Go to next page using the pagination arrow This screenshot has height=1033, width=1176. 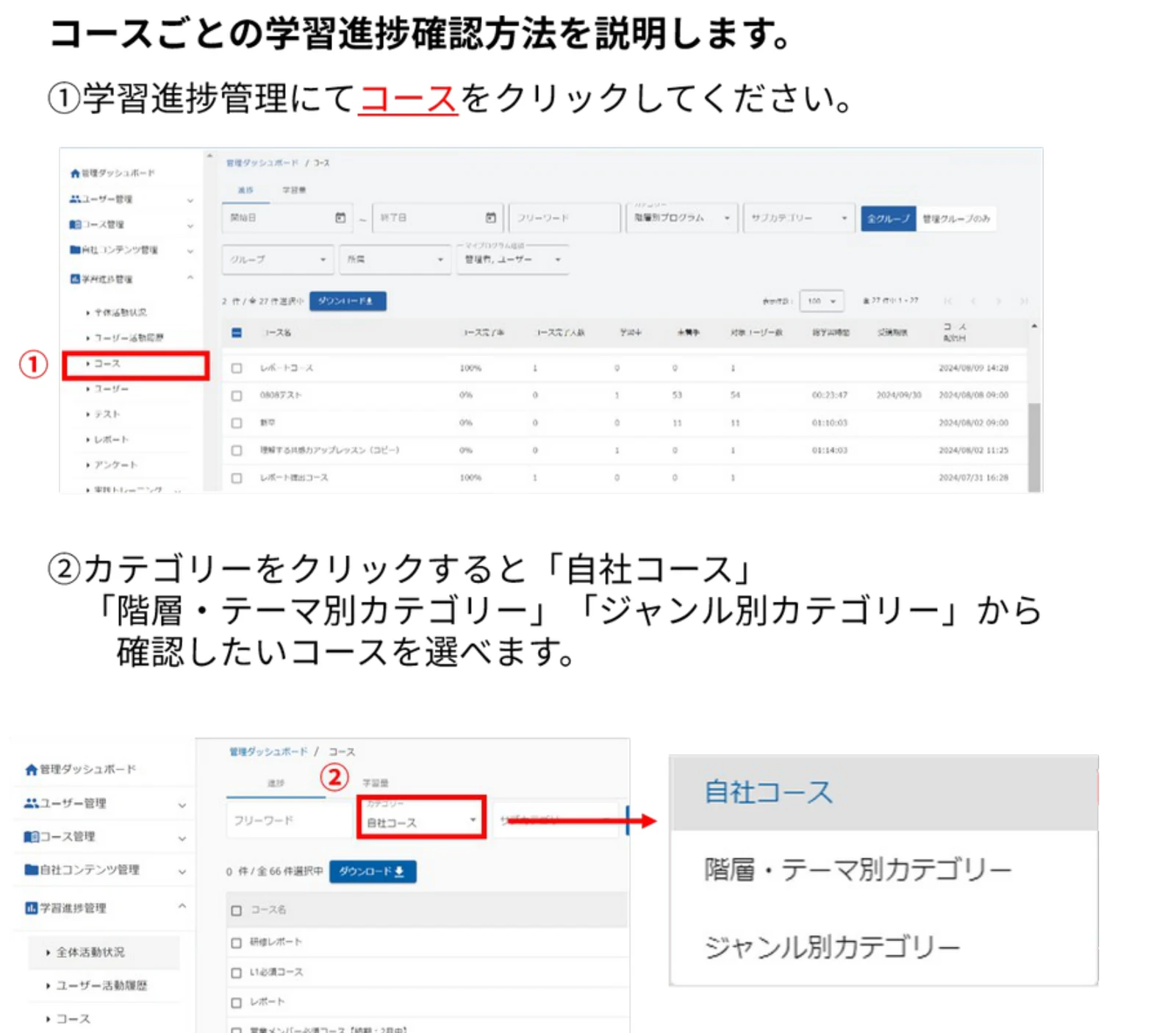click(x=998, y=301)
